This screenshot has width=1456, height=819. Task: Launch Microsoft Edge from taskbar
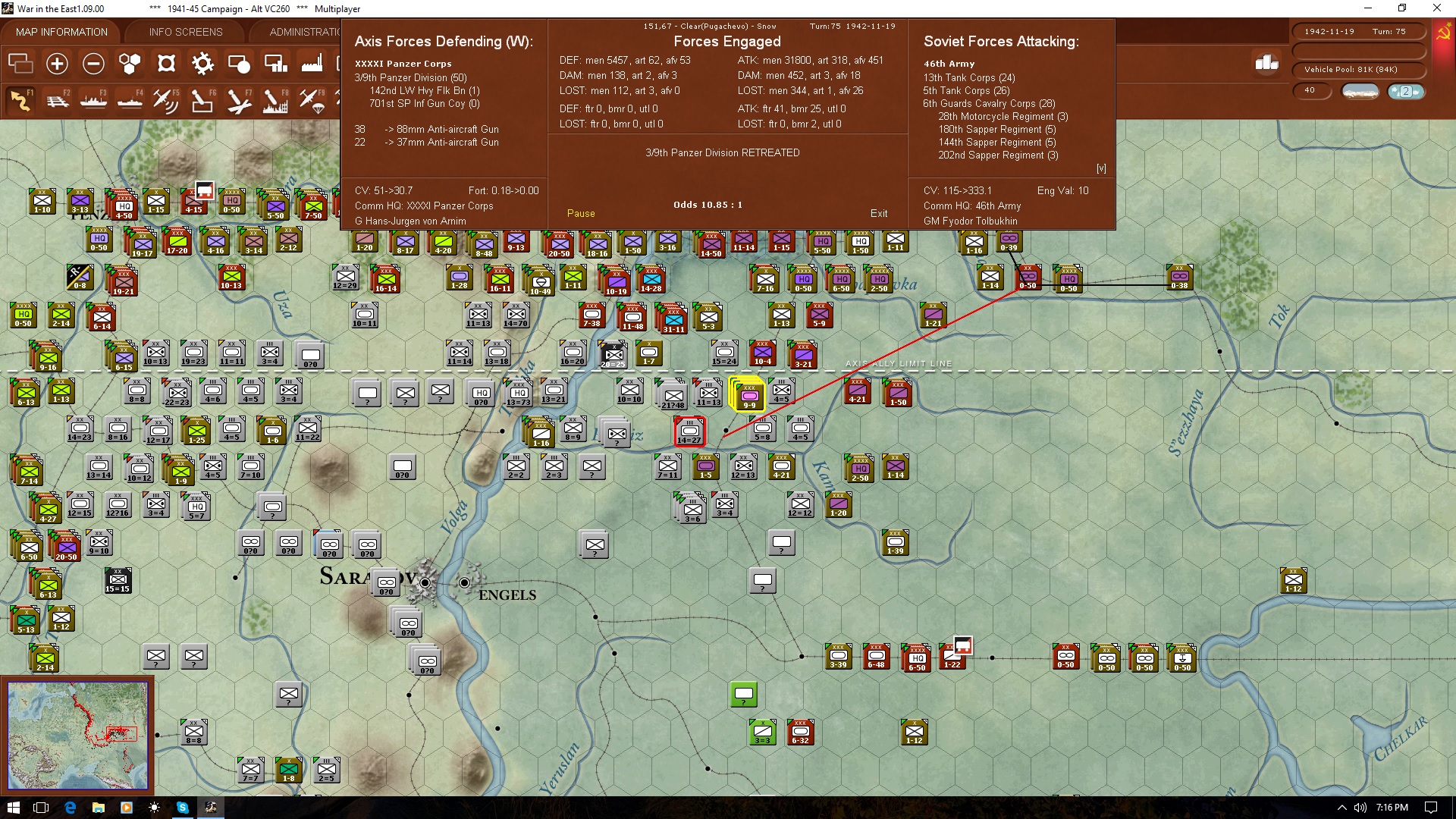[x=71, y=808]
